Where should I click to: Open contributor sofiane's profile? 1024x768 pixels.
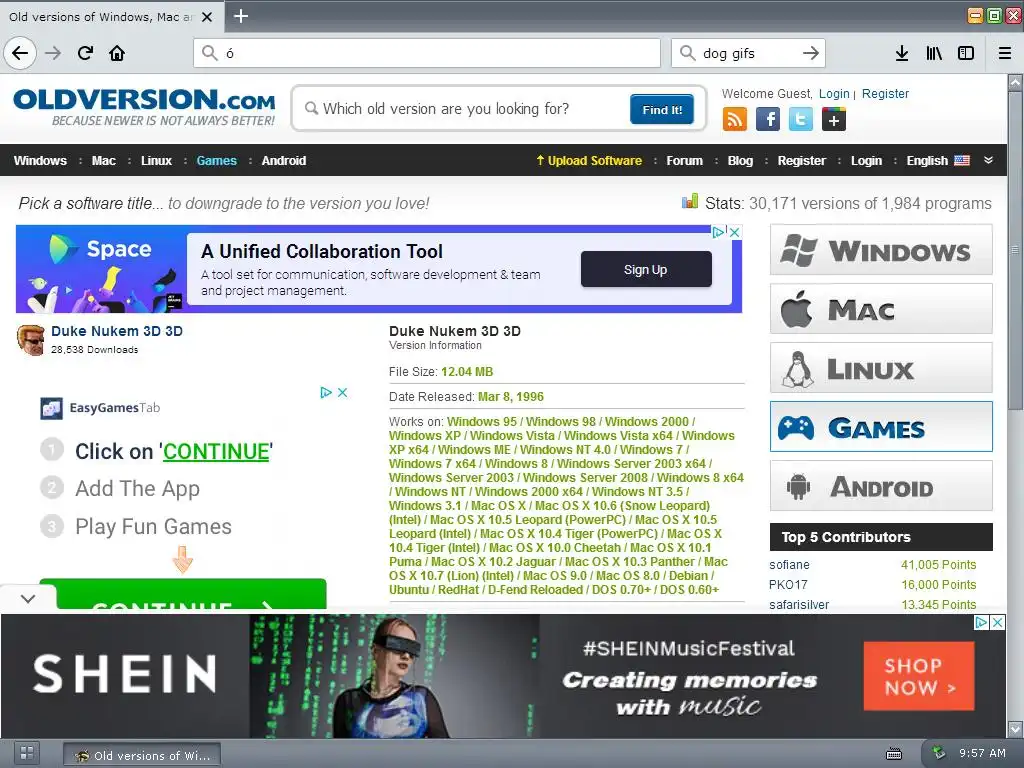tap(790, 565)
